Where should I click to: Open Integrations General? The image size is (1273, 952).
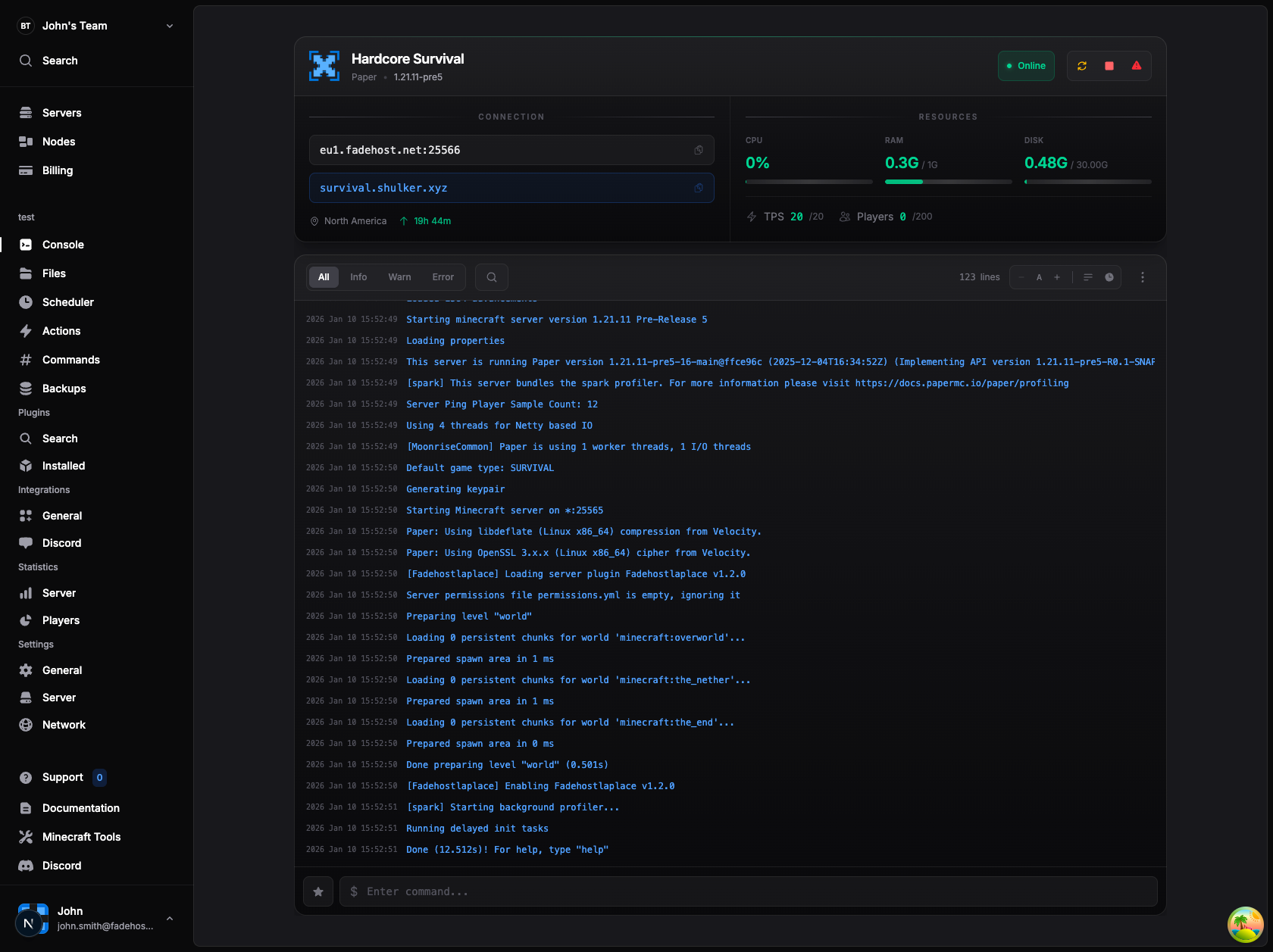[x=96, y=516]
